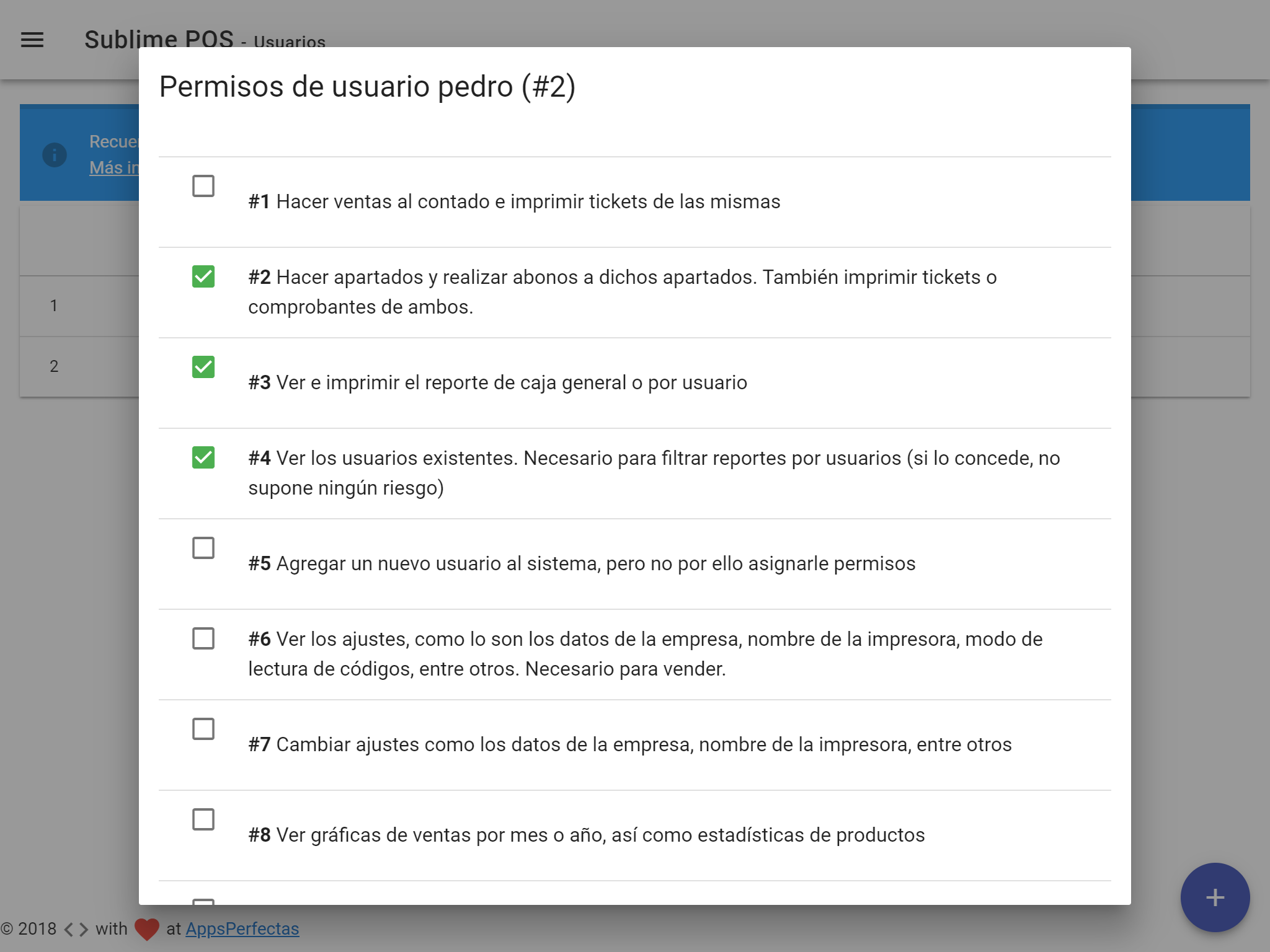Check permission #7 change settings checkbox
Image resolution: width=1270 pixels, height=952 pixels.
[x=203, y=729]
